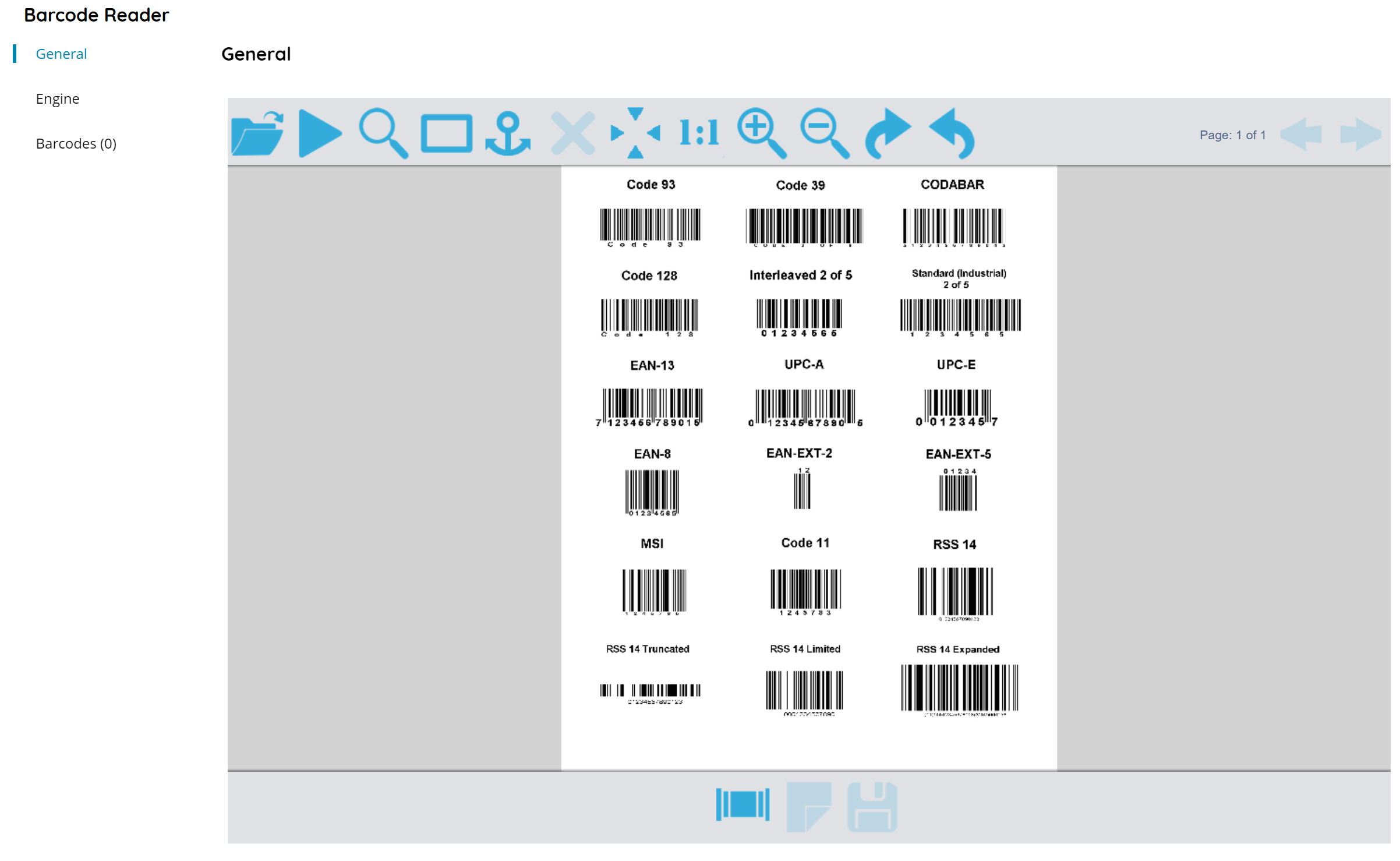Click the Code 128 barcode sample
1400x861 pixels.
[649, 317]
